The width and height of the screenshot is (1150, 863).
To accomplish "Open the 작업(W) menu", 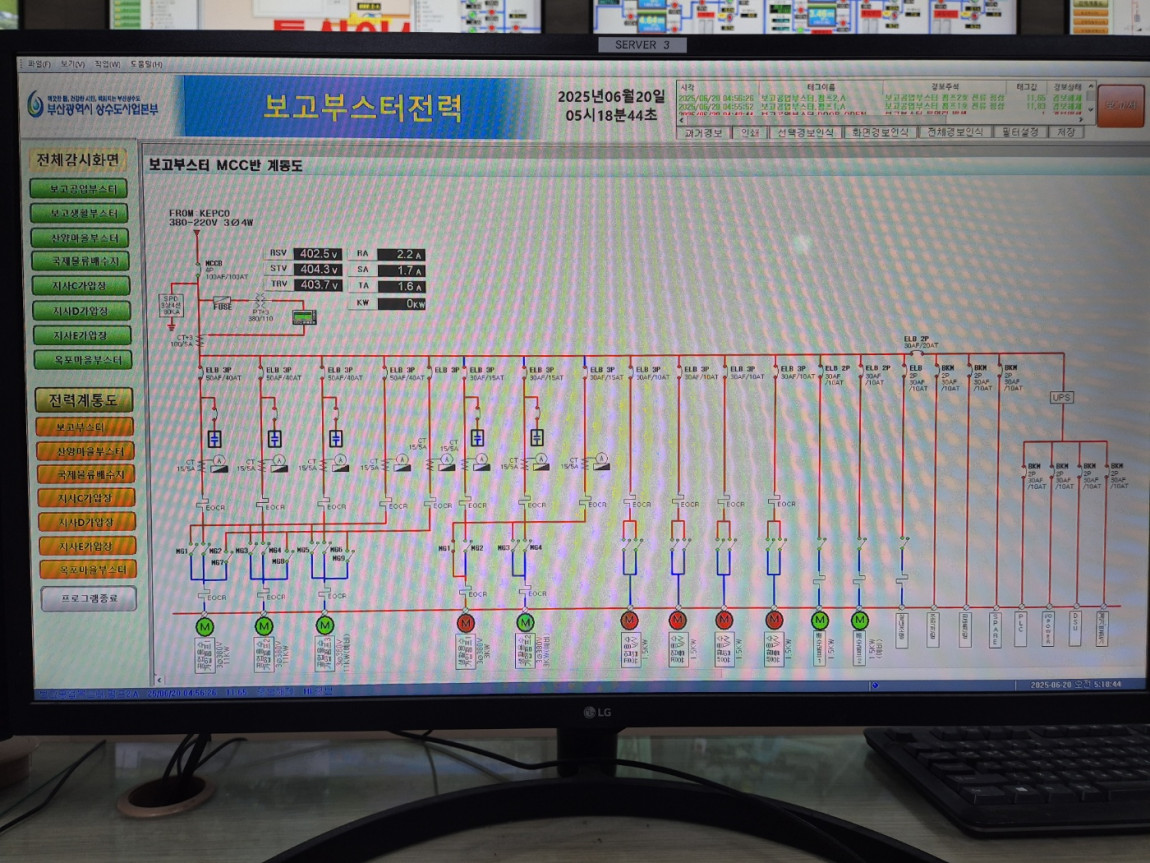I will 107,65.
